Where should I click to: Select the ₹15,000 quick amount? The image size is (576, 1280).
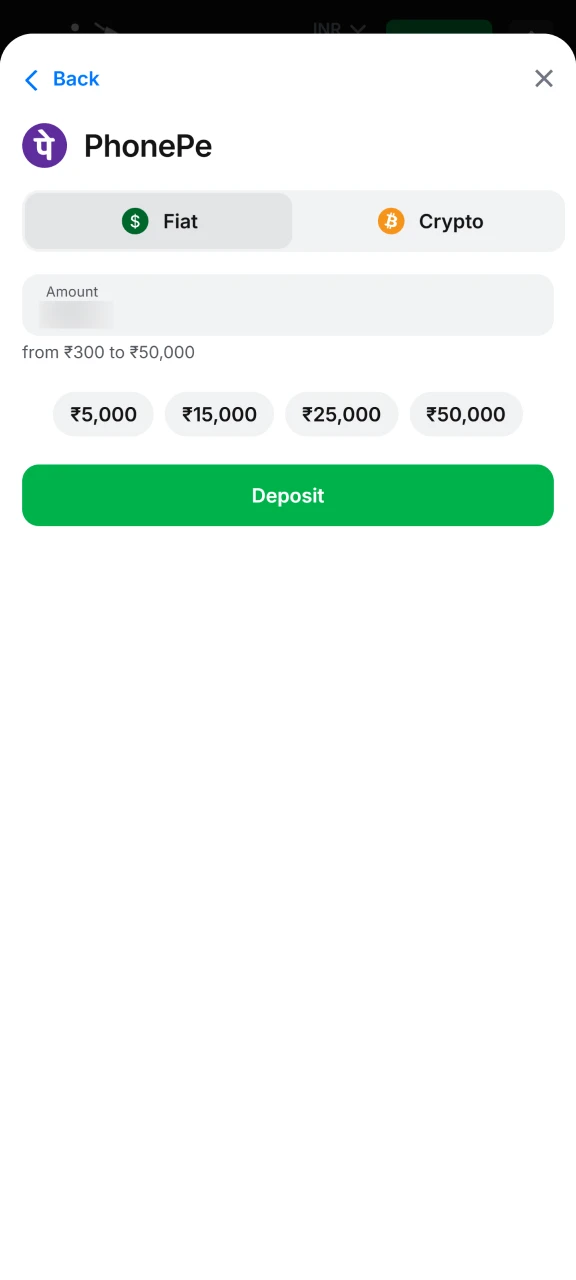click(x=219, y=414)
